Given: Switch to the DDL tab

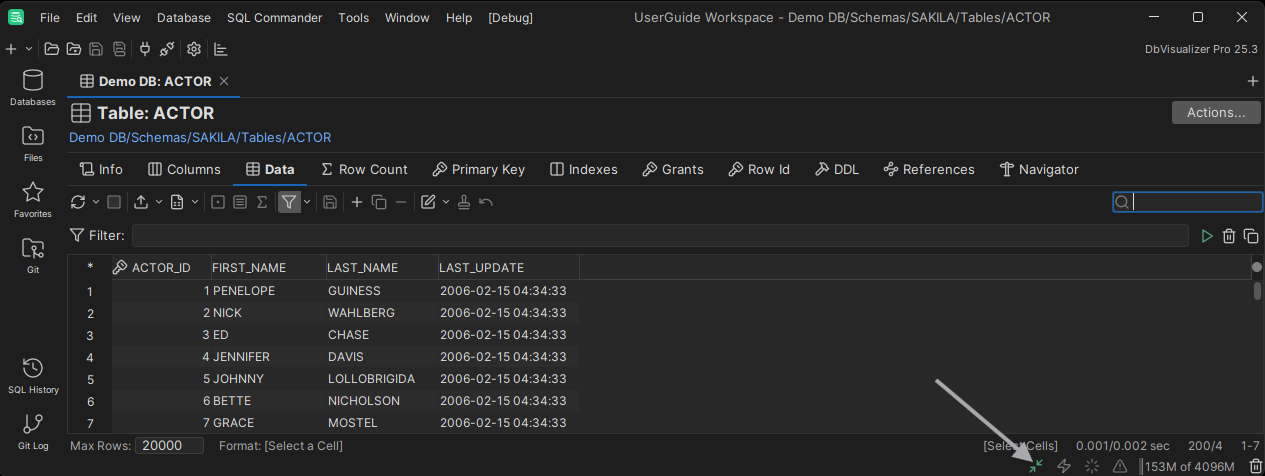Looking at the screenshot, I should (837, 169).
